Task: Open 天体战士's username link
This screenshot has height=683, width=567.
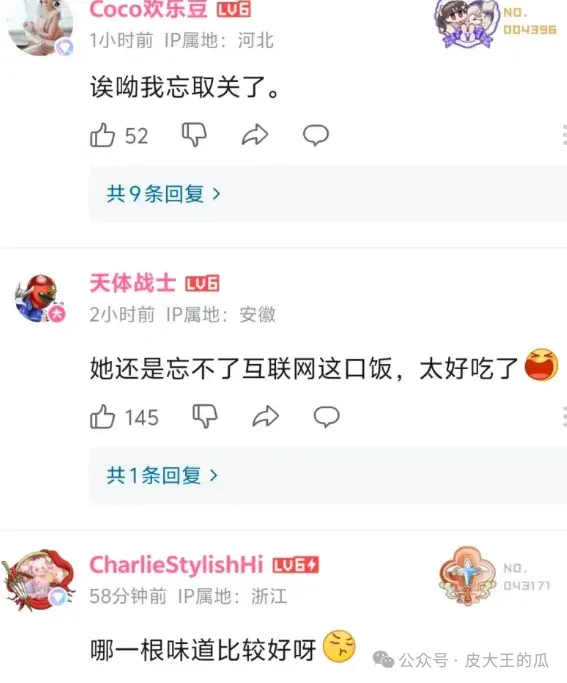Action: tap(133, 284)
